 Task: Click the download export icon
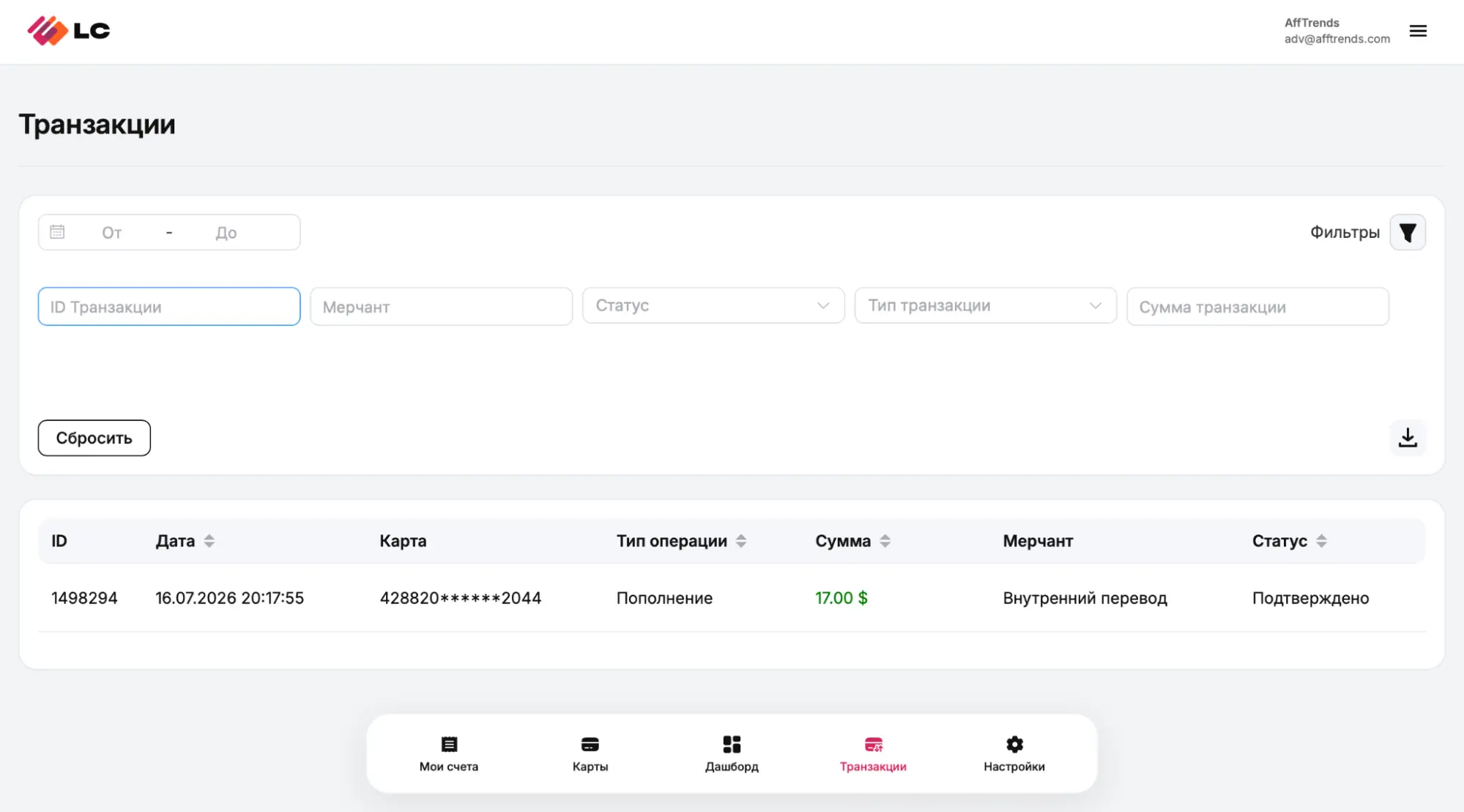click(x=1408, y=438)
